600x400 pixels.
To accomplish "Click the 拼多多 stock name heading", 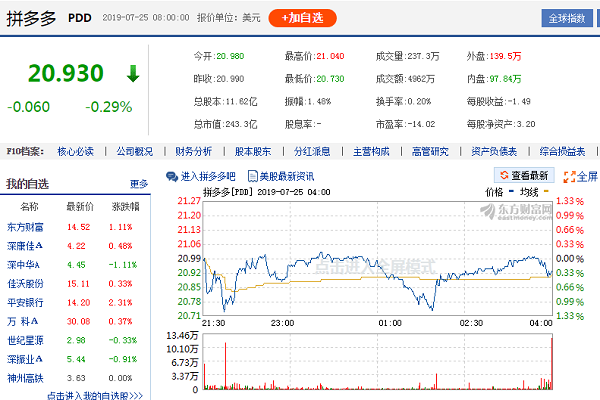I will point(31,18).
